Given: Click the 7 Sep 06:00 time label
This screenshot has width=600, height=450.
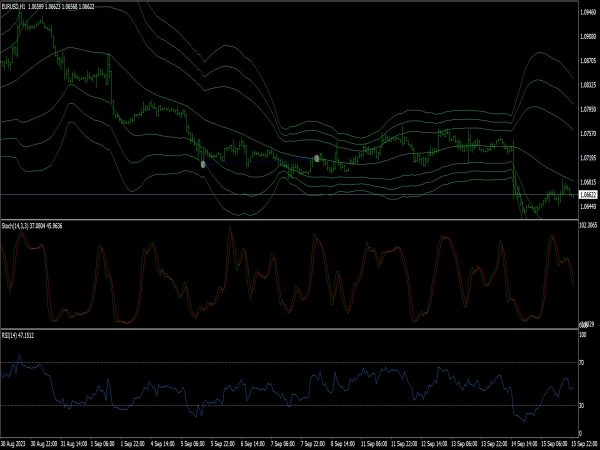Looking at the screenshot, I should coord(283,444).
